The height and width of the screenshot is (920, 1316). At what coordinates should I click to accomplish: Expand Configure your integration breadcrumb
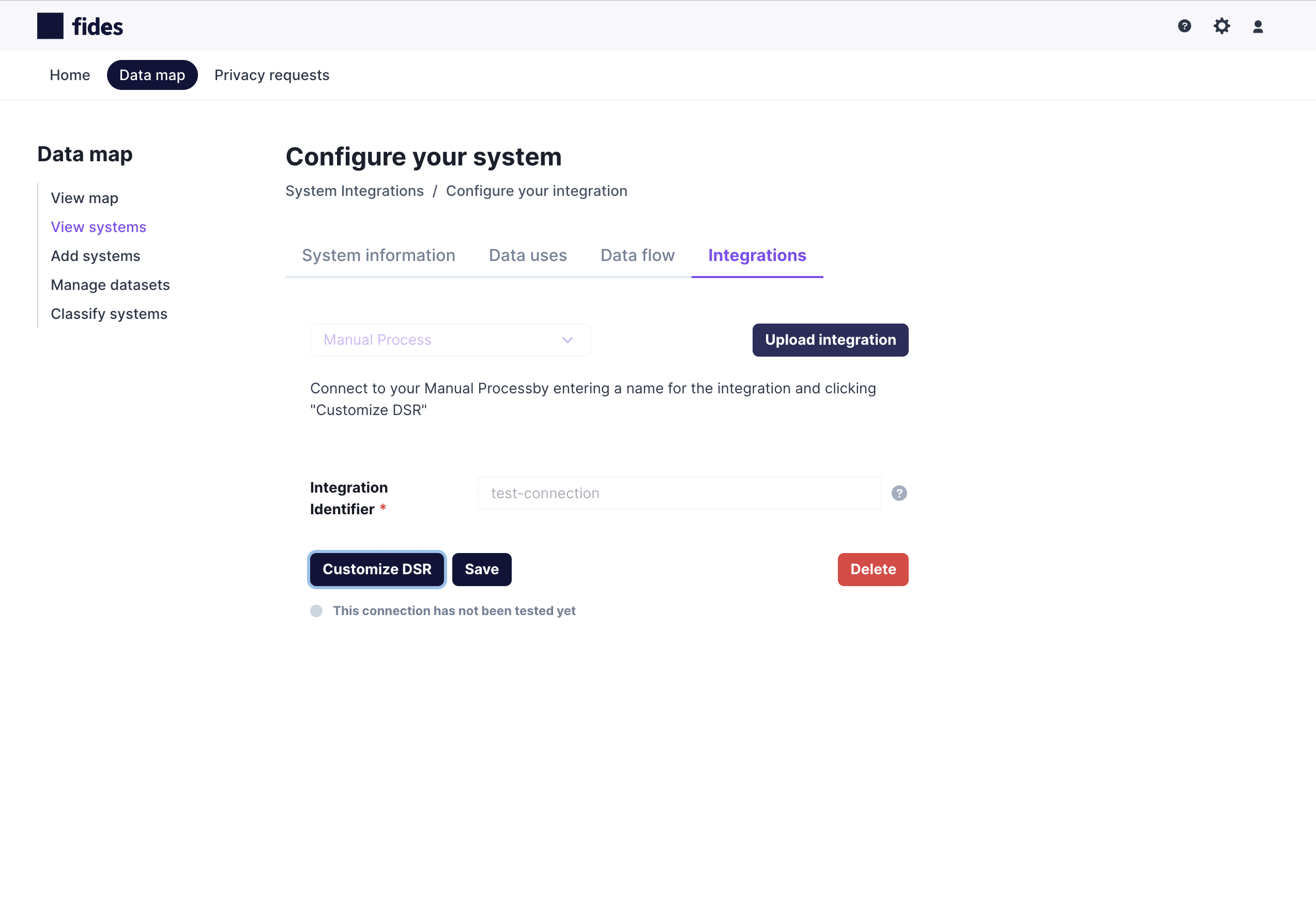tap(535, 190)
